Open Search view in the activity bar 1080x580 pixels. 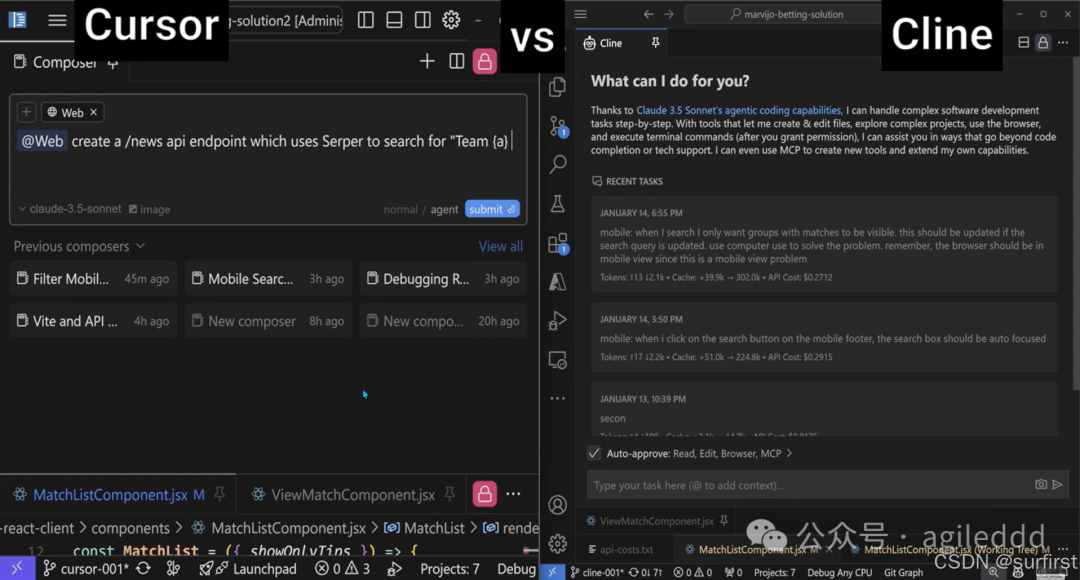558,164
